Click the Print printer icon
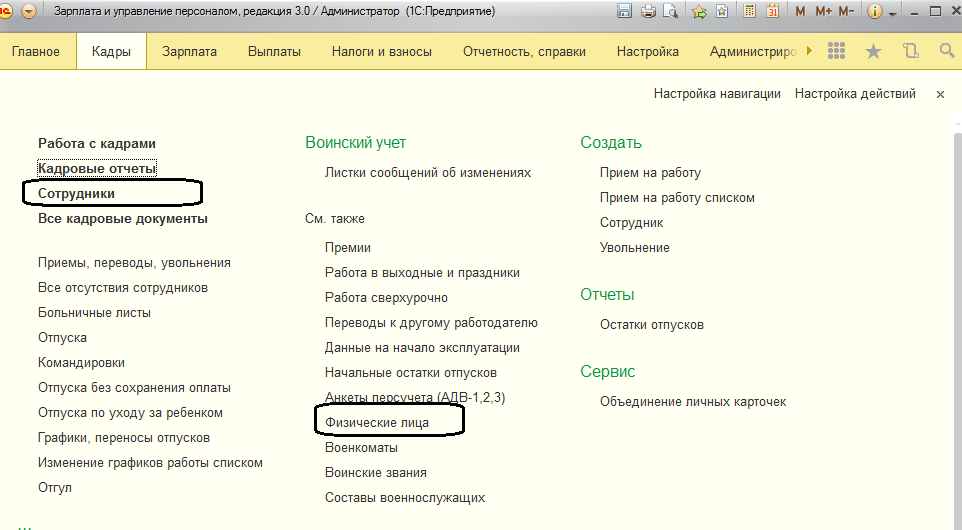This screenshot has height=530, width=962. point(648,11)
